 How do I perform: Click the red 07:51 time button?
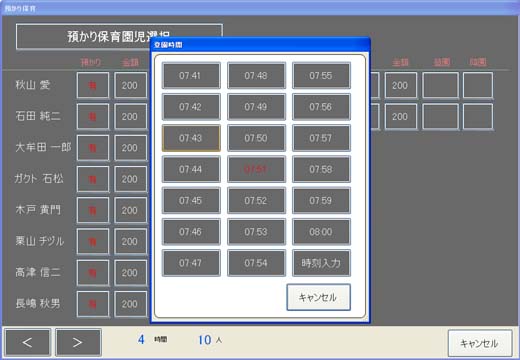click(256, 169)
